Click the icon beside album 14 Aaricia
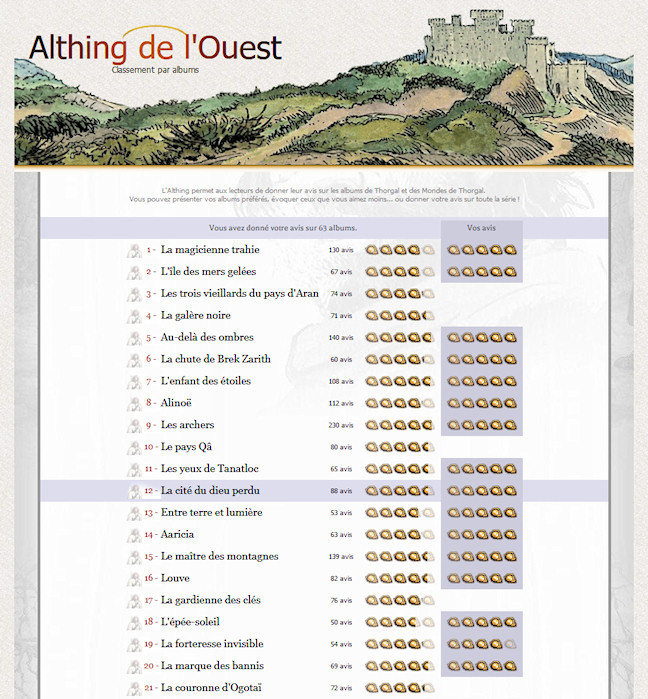 (133, 535)
